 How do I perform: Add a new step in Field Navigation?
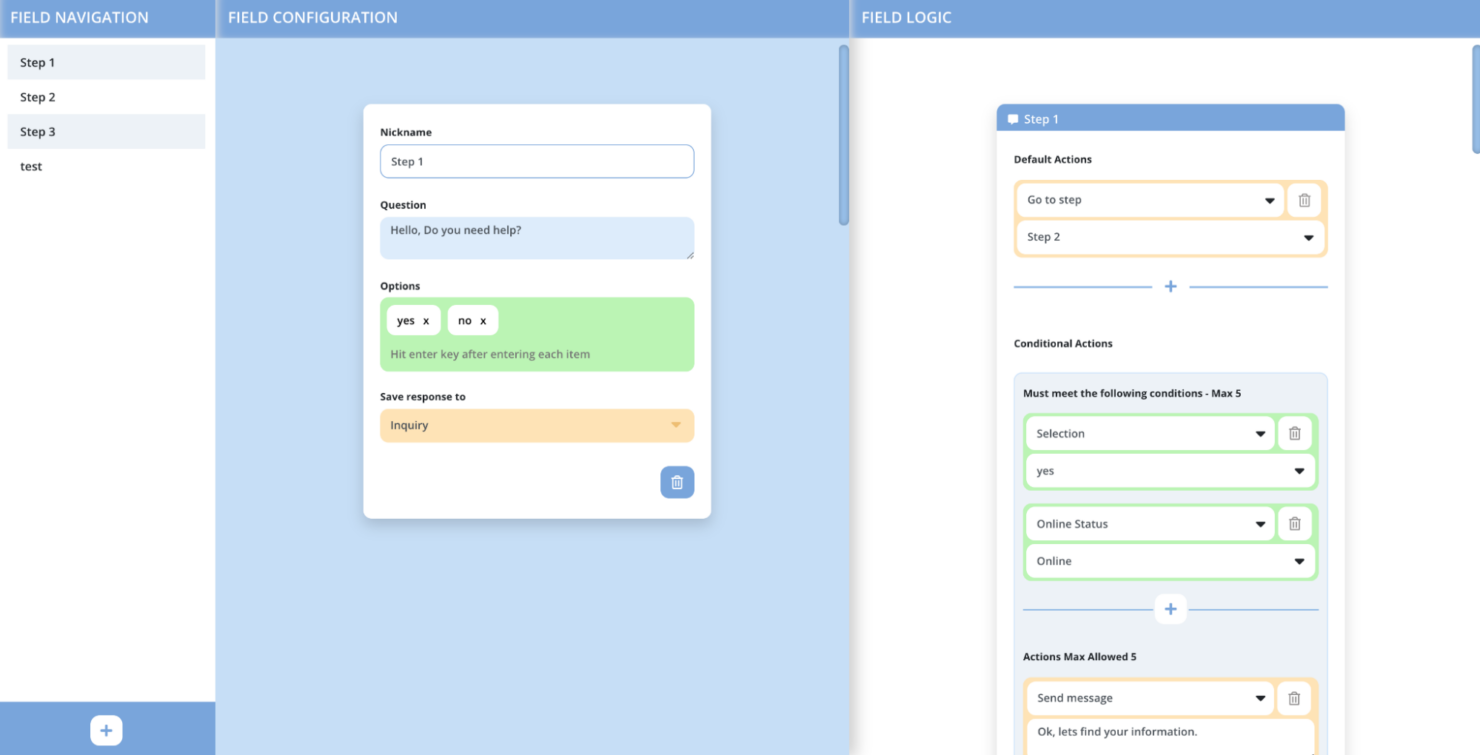pyautogui.click(x=106, y=729)
